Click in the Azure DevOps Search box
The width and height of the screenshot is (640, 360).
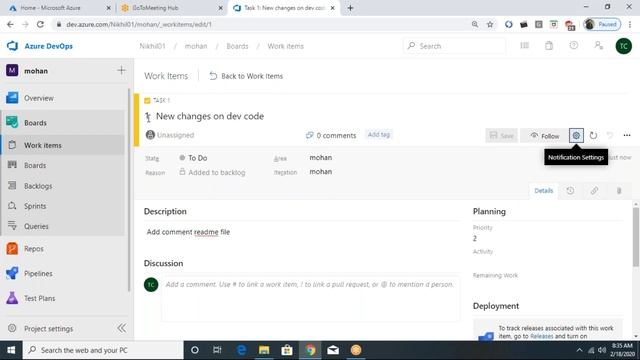pos(454,46)
